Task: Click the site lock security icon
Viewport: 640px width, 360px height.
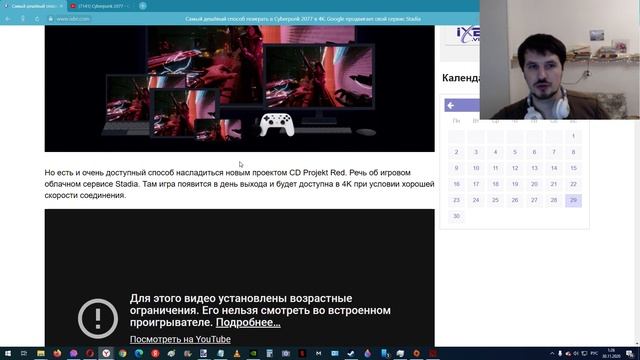Action: pyautogui.click(x=51, y=19)
